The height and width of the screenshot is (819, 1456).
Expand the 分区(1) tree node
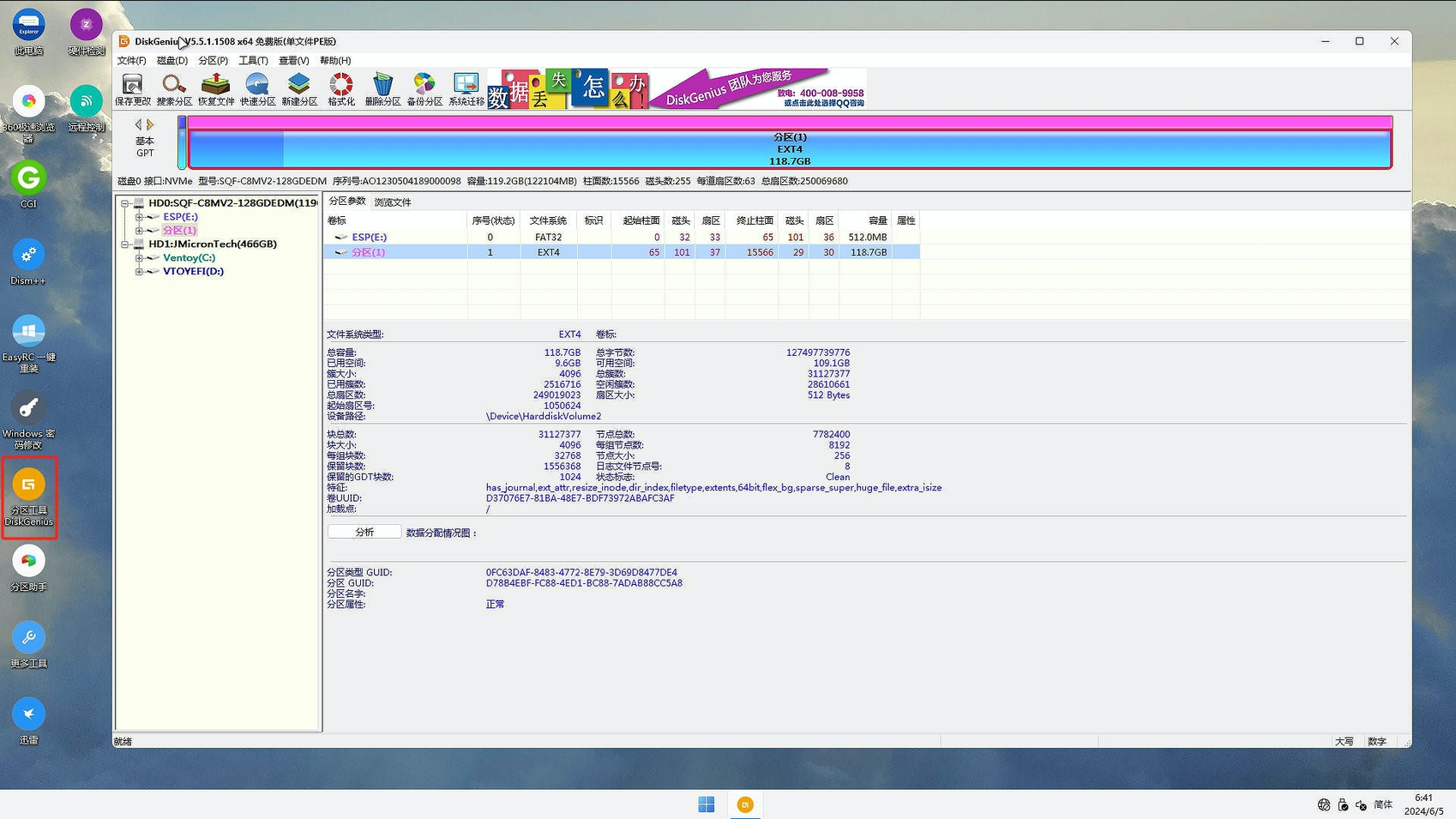tap(139, 231)
